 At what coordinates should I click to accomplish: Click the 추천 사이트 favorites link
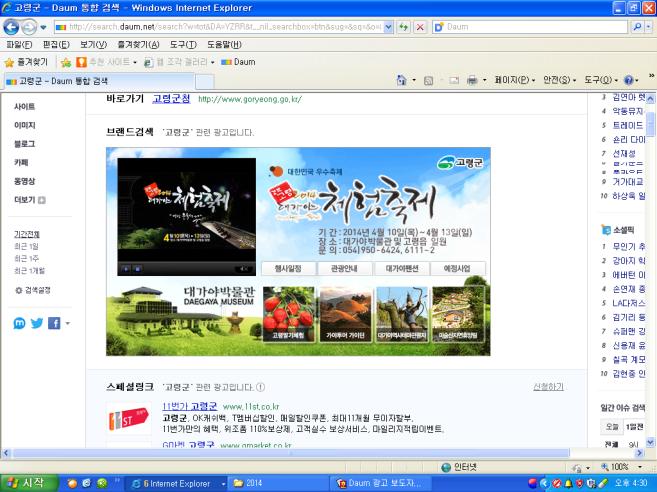(106, 62)
